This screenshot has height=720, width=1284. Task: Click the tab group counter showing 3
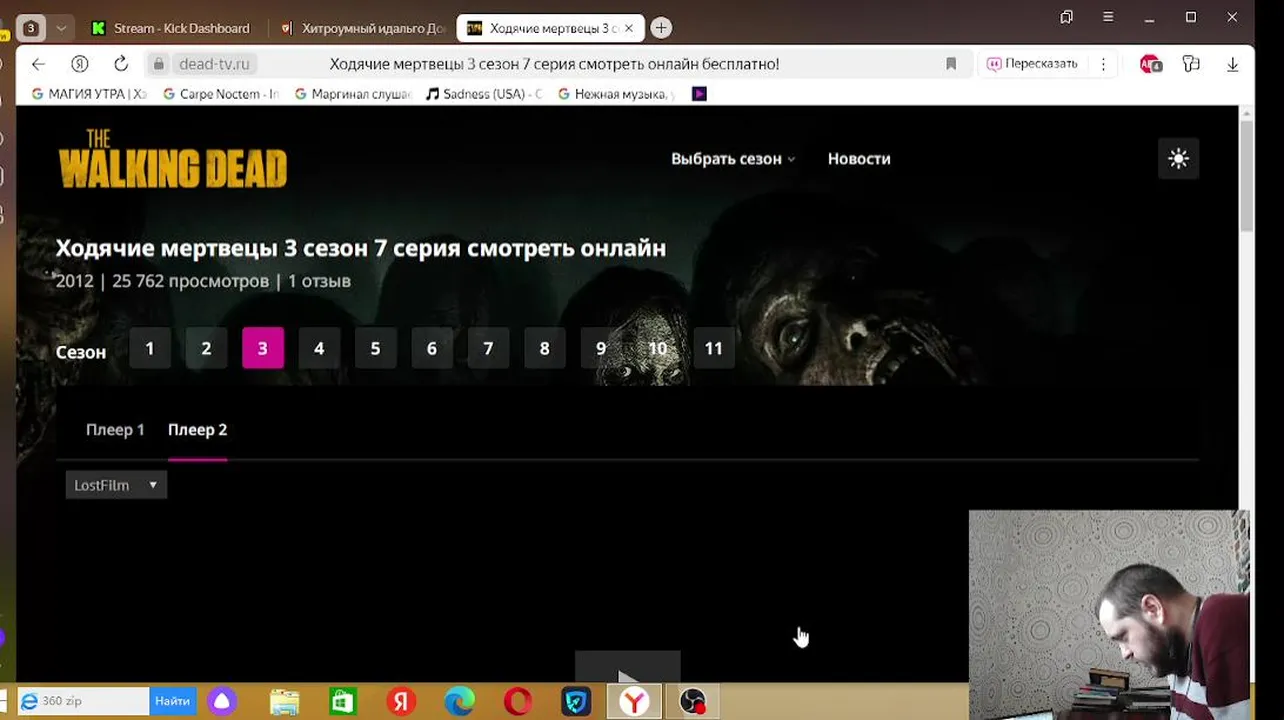pyautogui.click(x=31, y=28)
